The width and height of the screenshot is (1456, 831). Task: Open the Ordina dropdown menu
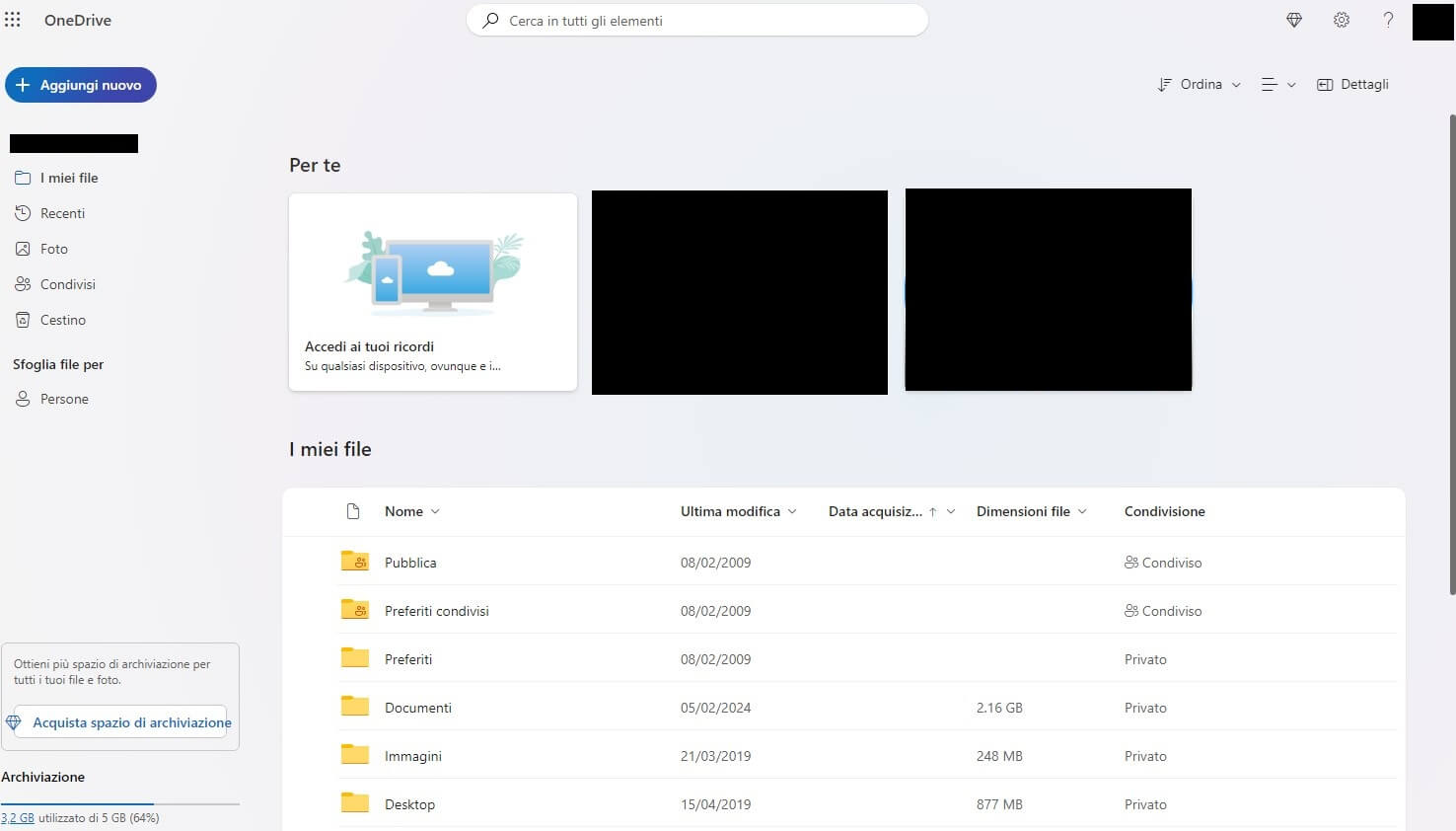(x=1198, y=84)
